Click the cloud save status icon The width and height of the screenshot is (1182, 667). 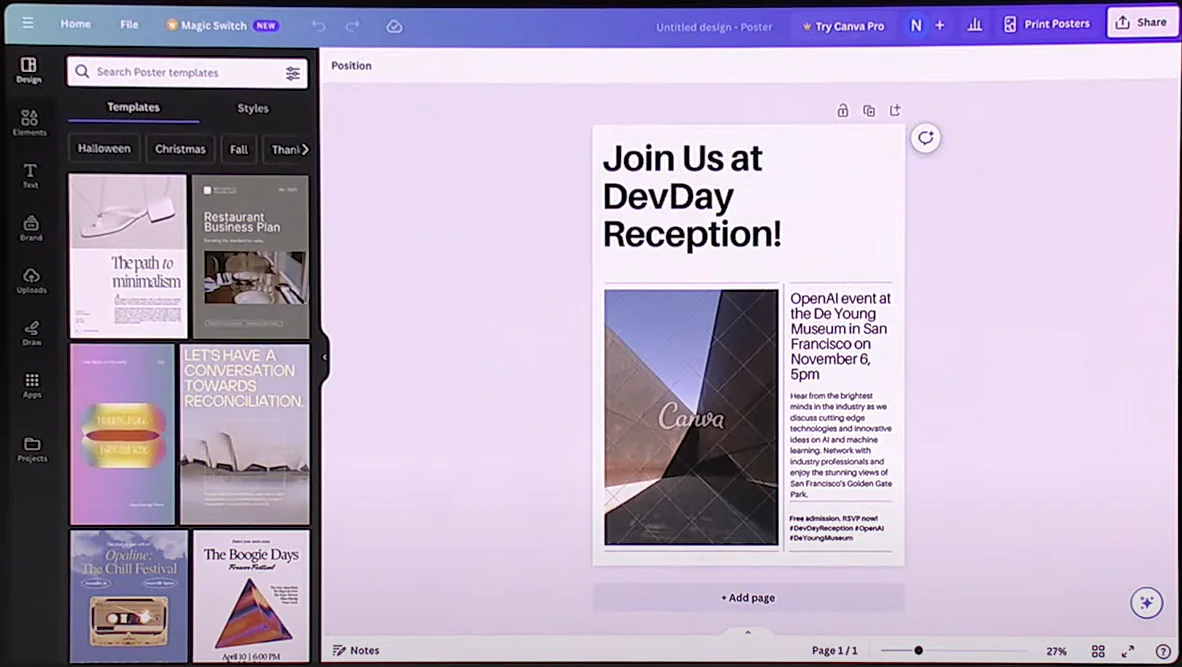(394, 26)
